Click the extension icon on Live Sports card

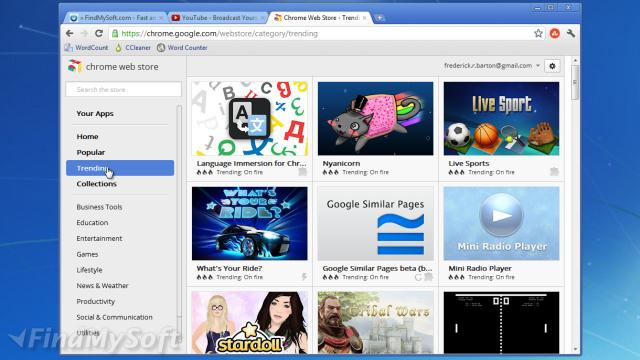(x=554, y=171)
